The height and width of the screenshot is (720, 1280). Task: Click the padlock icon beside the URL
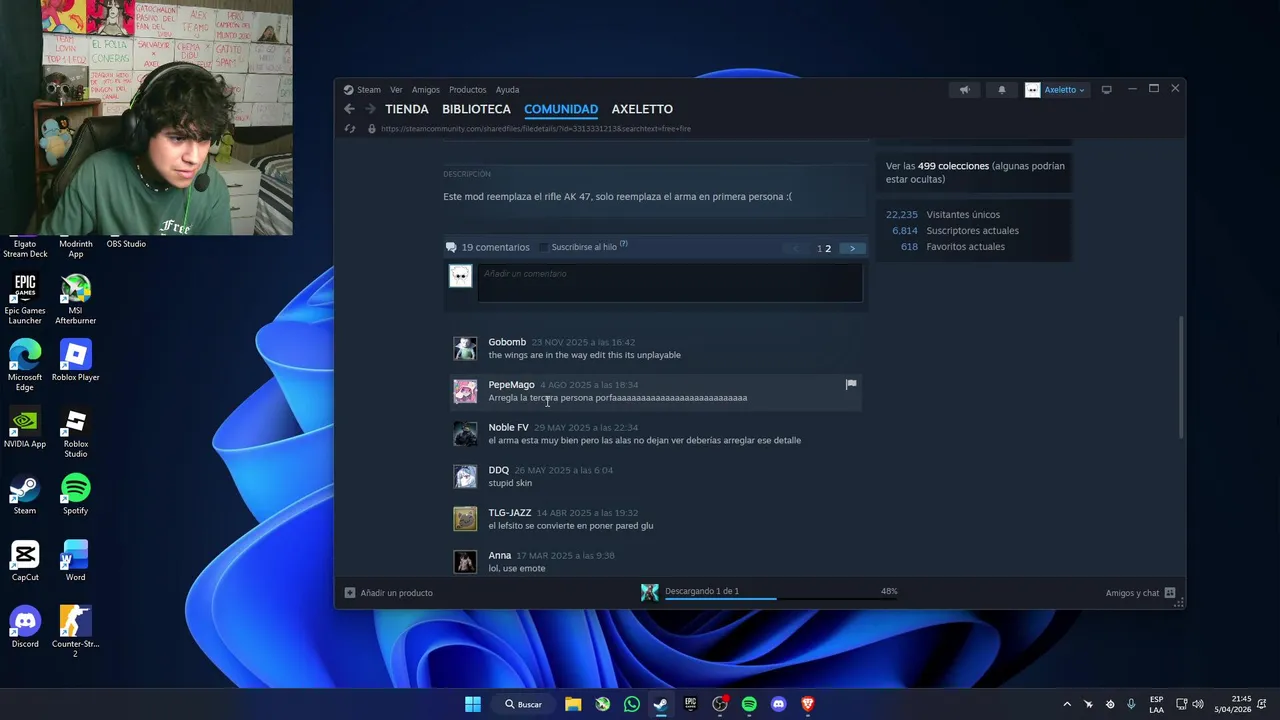[372, 129]
